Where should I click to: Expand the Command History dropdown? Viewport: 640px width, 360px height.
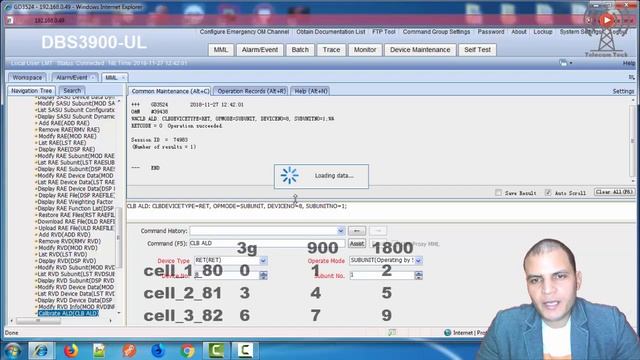(x=340, y=231)
